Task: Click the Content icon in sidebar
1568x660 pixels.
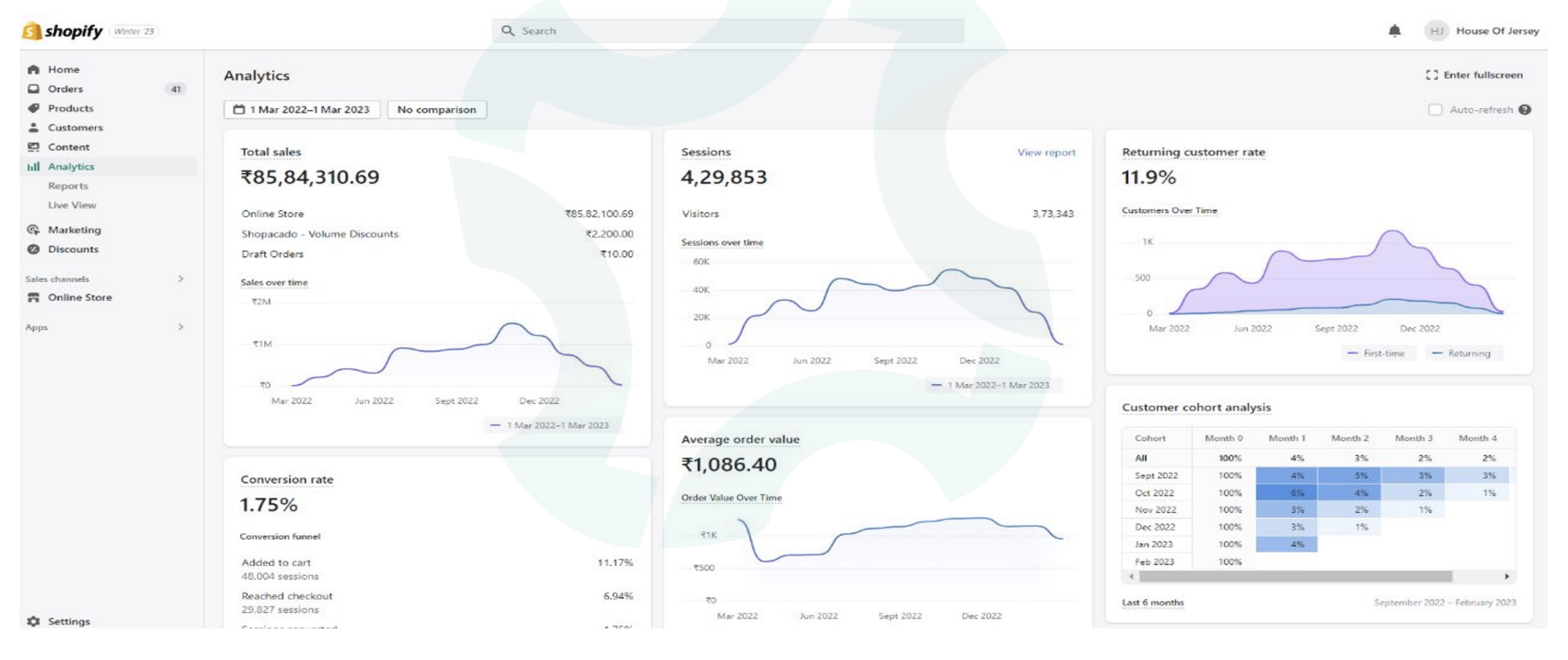Action: [34, 147]
